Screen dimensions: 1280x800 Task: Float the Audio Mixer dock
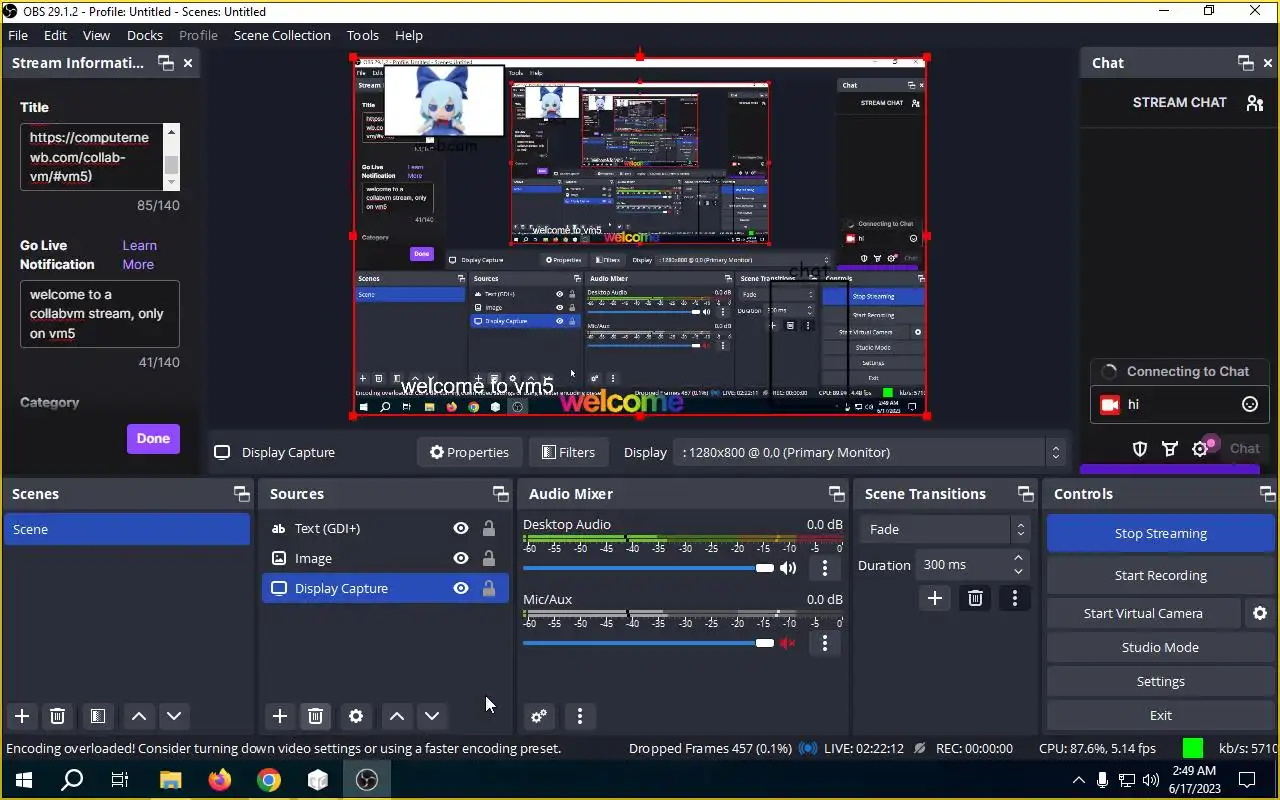click(836, 494)
